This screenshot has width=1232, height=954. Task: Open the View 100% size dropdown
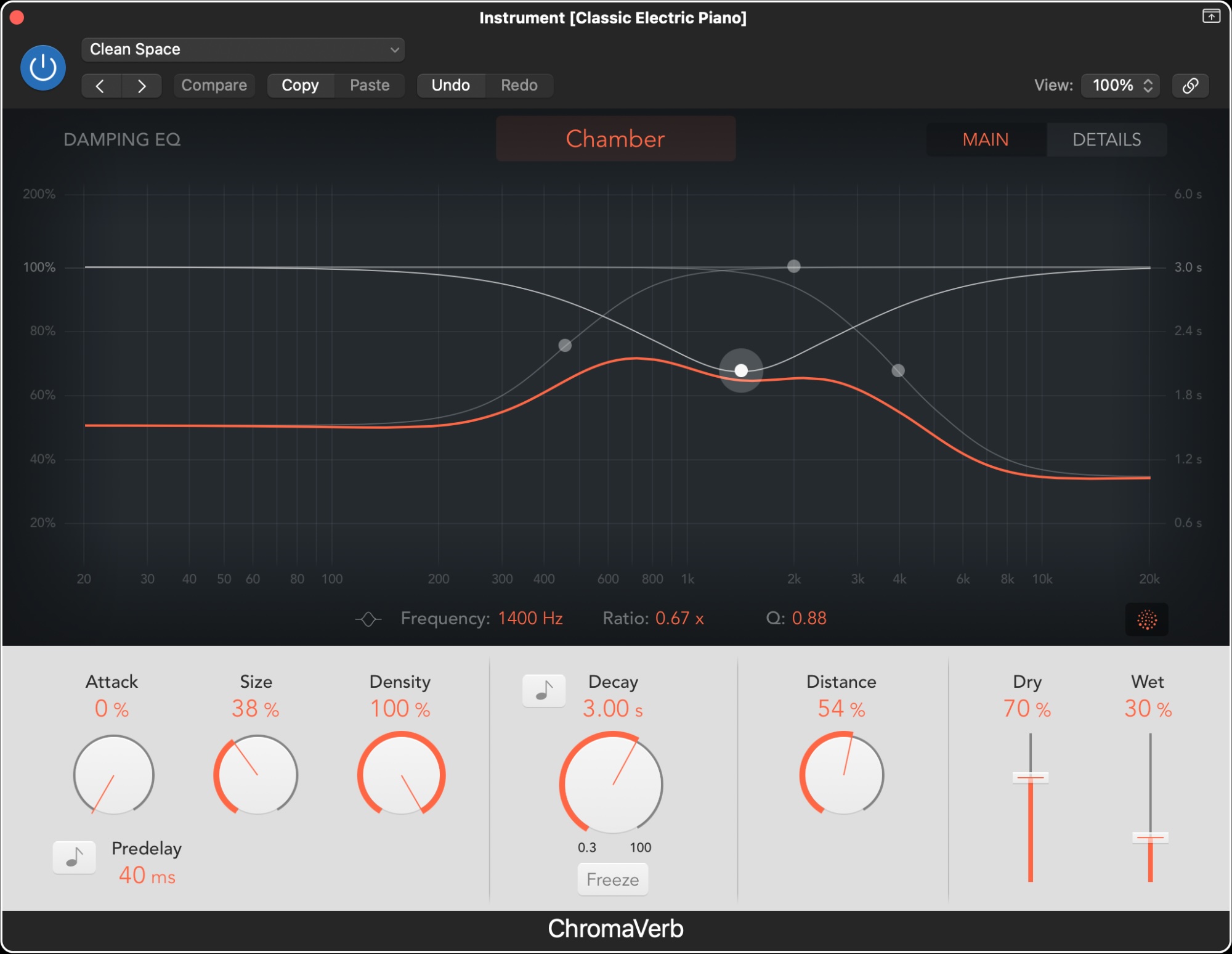(1121, 86)
